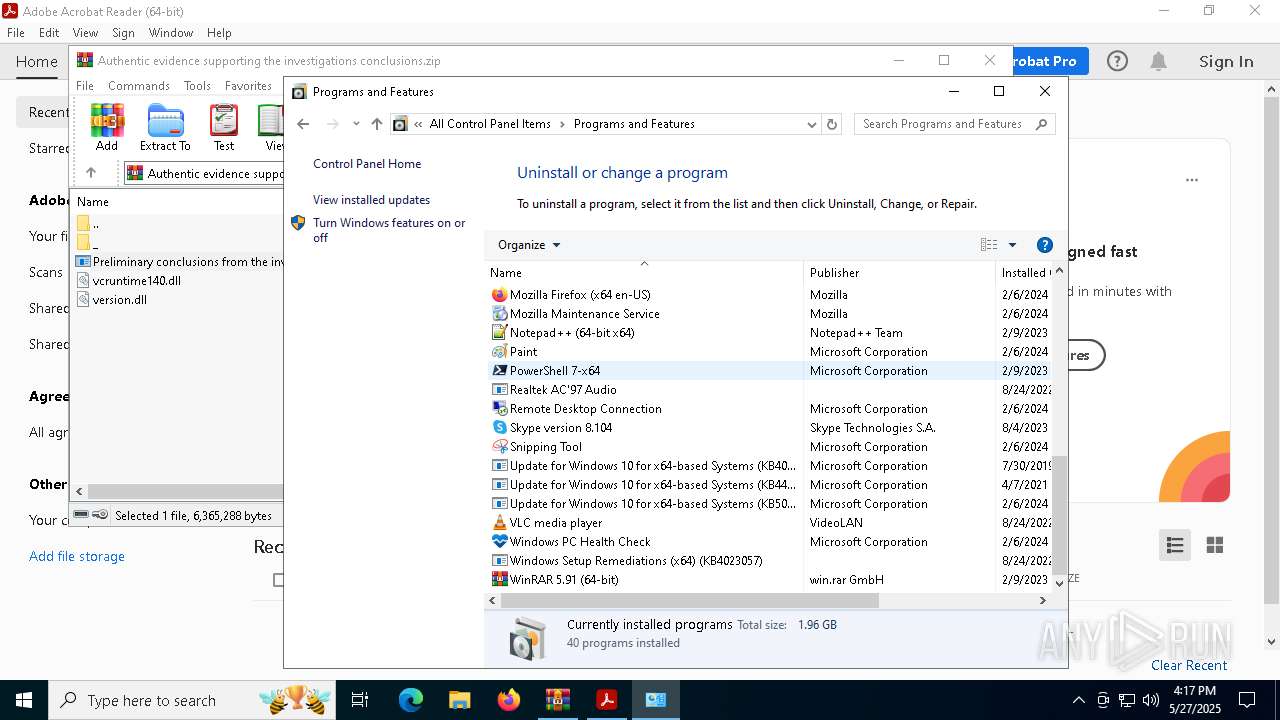Click the program list horizontal scrollbar

coord(690,601)
